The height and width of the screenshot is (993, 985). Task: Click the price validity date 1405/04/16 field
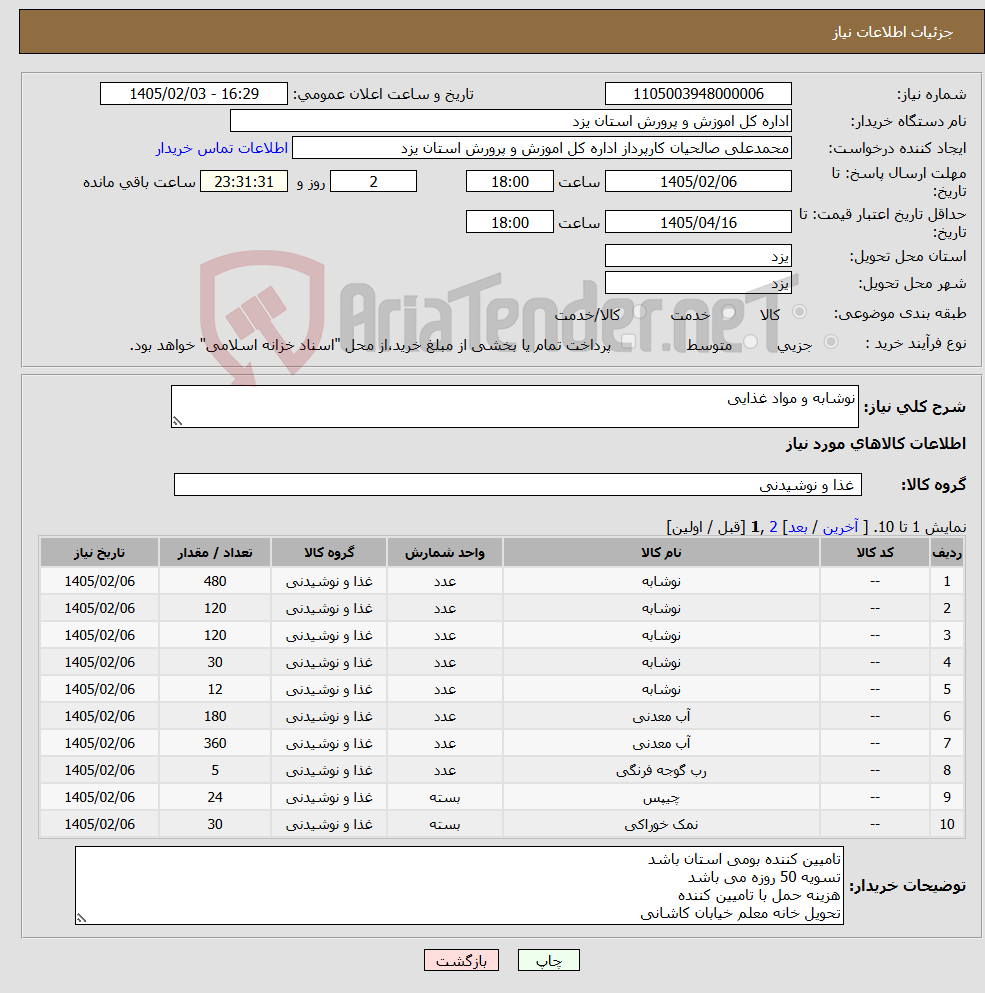click(x=698, y=222)
